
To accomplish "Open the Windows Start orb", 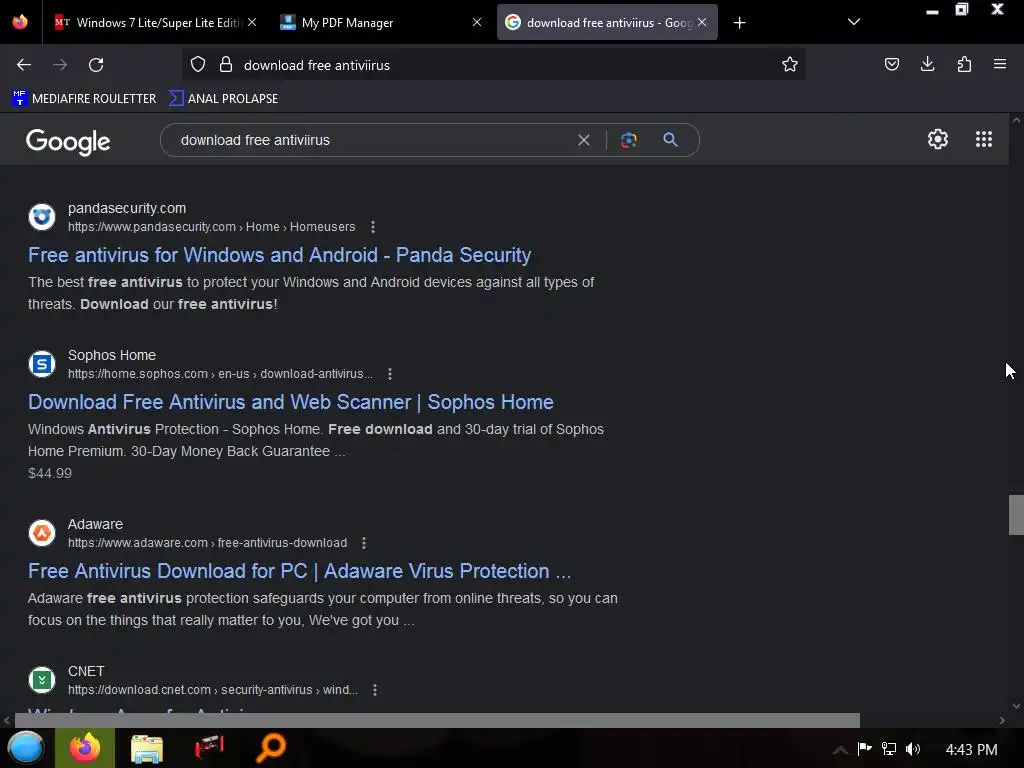I will (26, 748).
